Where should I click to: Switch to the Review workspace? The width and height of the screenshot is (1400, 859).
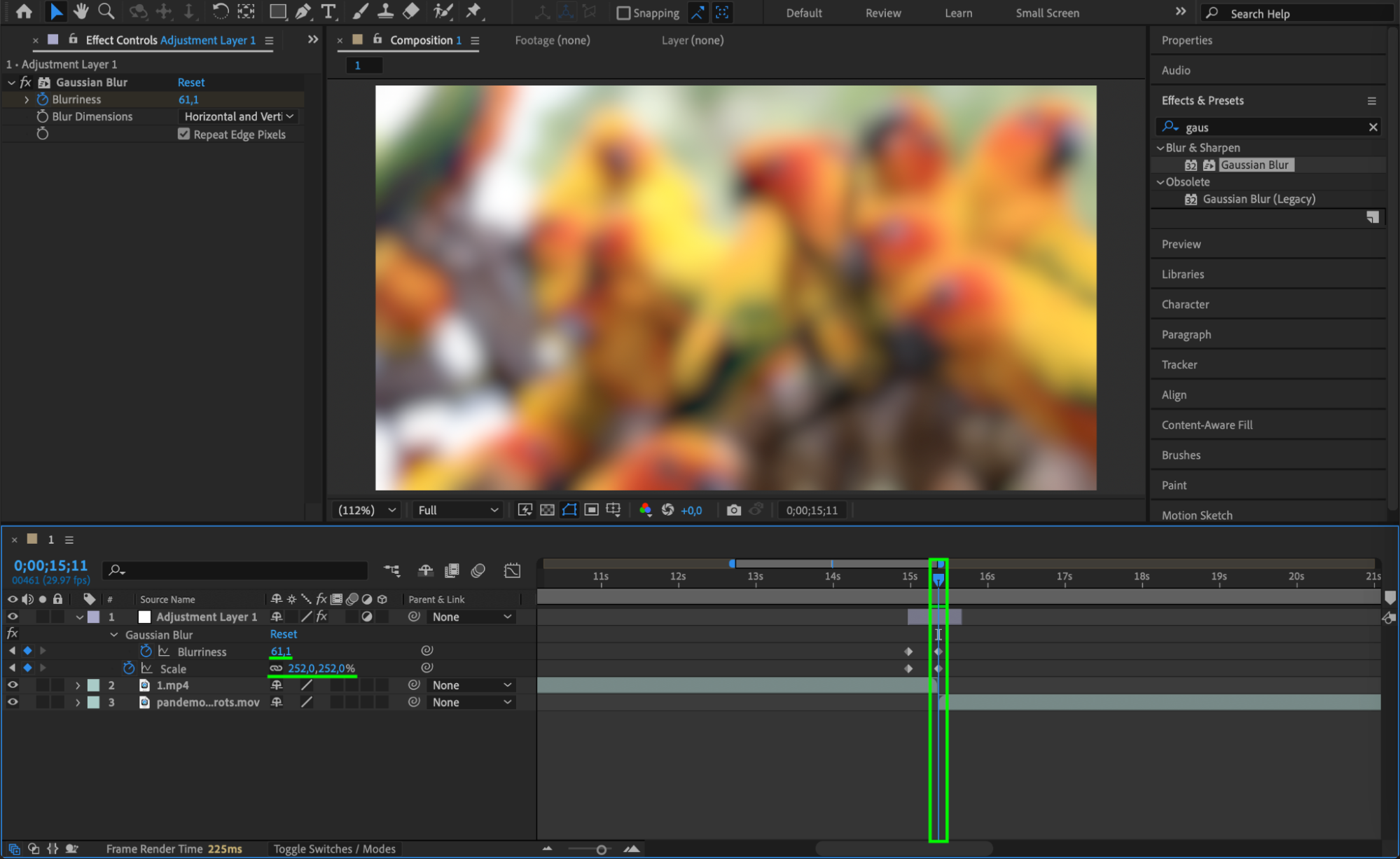(x=882, y=13)
